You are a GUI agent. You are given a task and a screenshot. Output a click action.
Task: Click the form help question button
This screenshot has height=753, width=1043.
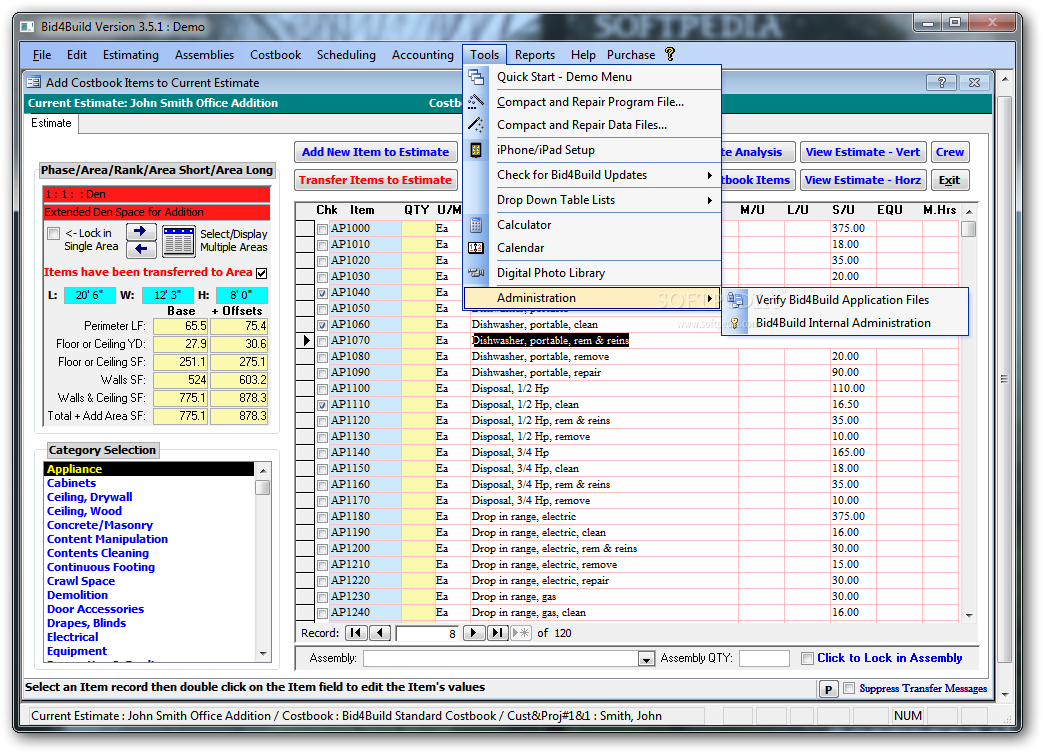[x=942, y=82]
